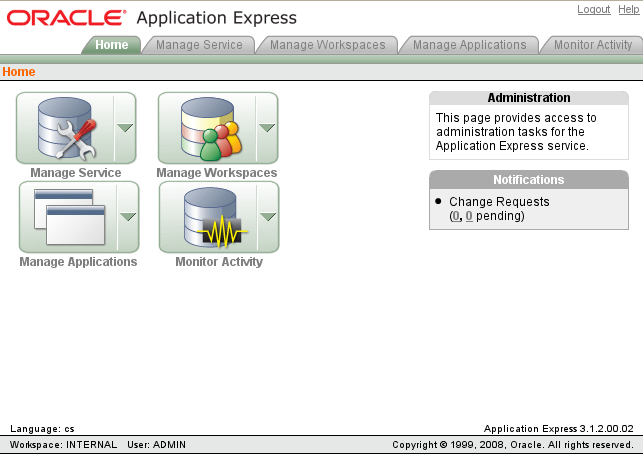Click the Administration panel heading
The height and width of the screenshot is (457, 643).
pos(529,98)
